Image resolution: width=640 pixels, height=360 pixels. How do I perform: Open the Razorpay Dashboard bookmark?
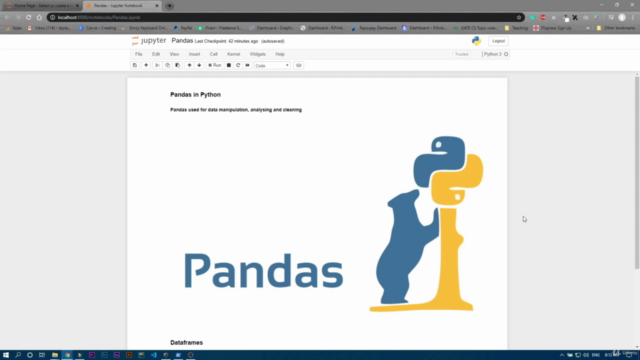coord(374,28)
